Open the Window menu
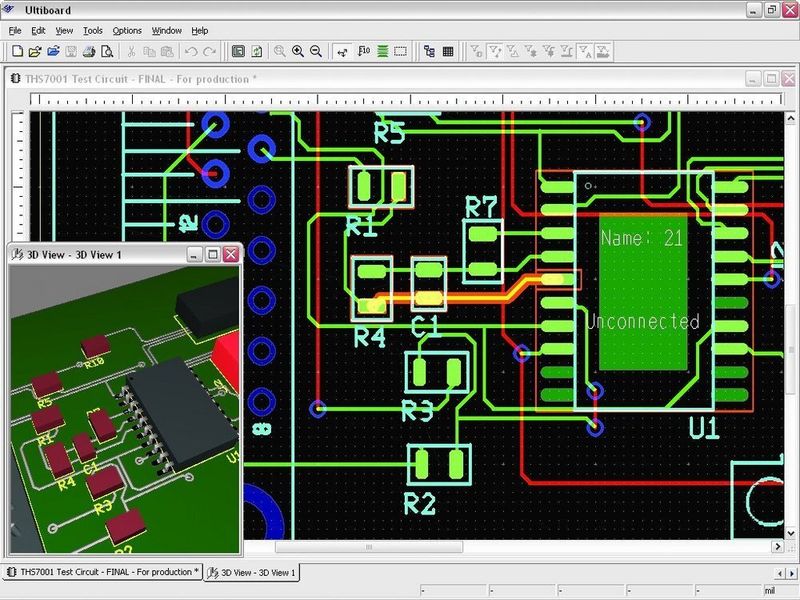Screen dimensions: 800x600 pos(167,31)
